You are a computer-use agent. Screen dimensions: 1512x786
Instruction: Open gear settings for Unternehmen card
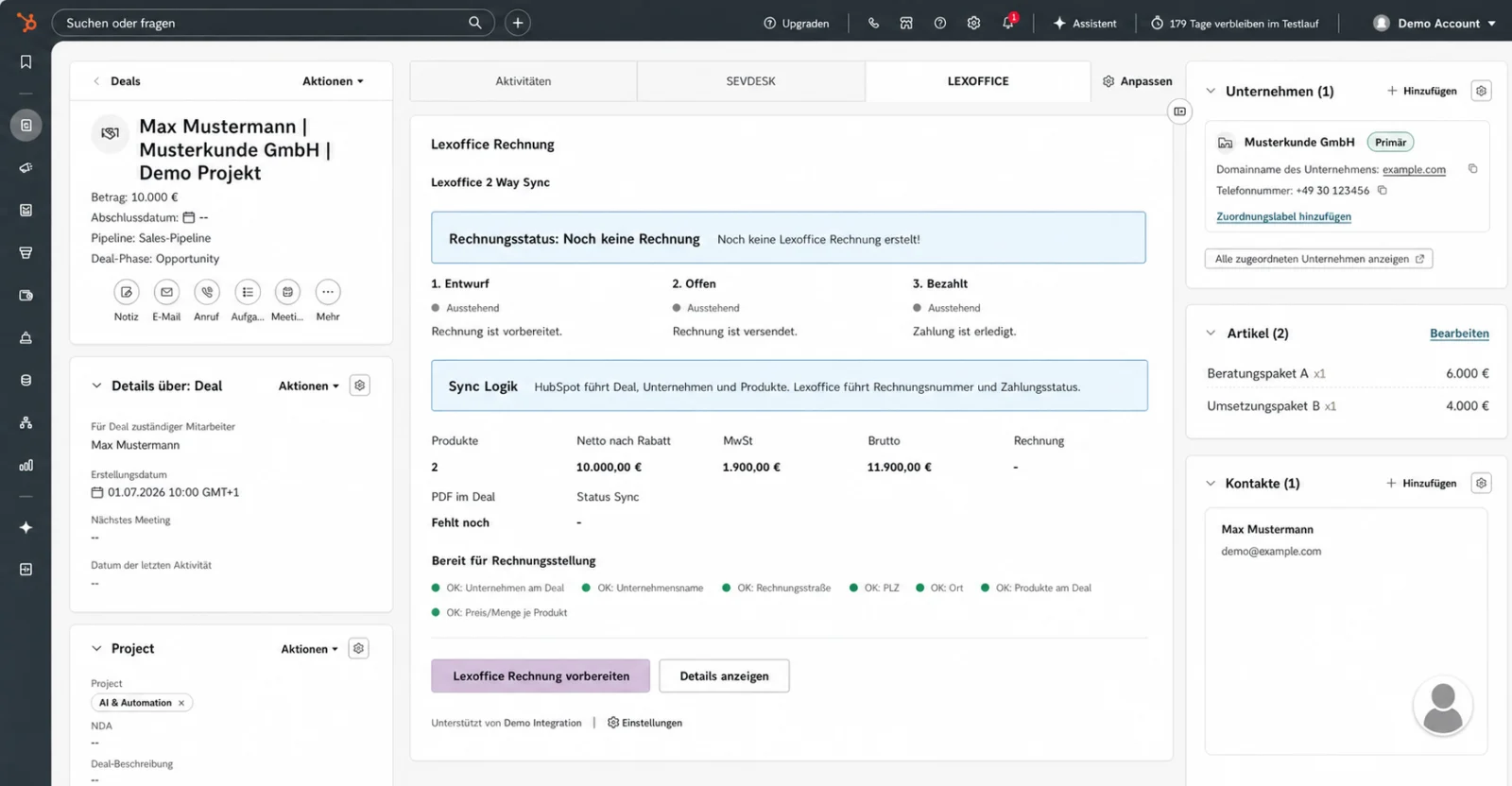[x=1481, y=91]
